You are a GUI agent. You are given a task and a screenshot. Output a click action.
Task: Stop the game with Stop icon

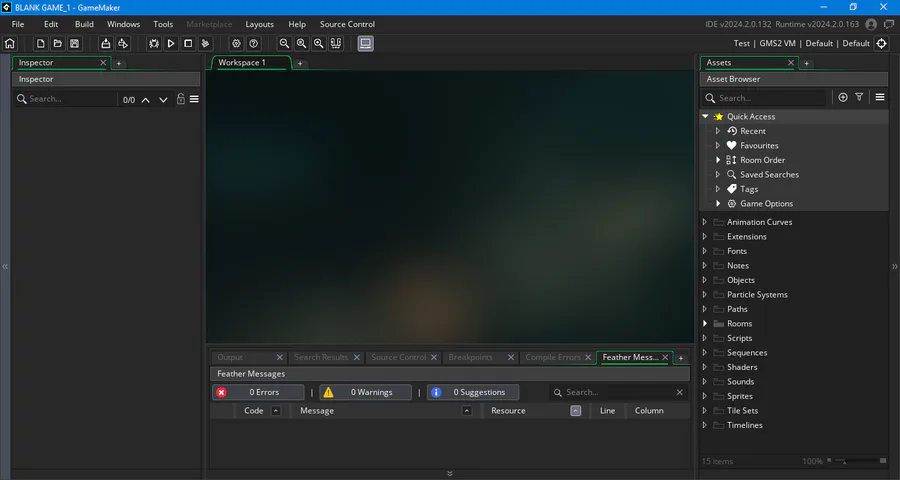coord(188,44)
